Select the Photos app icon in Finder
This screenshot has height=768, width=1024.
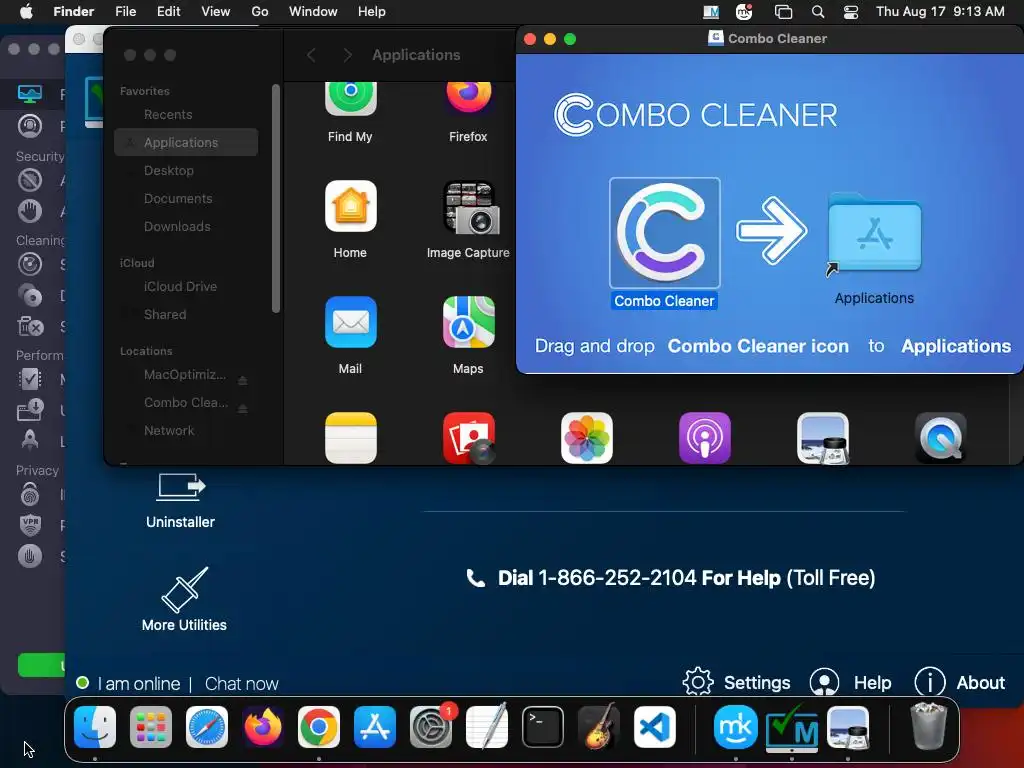(586, 438)
